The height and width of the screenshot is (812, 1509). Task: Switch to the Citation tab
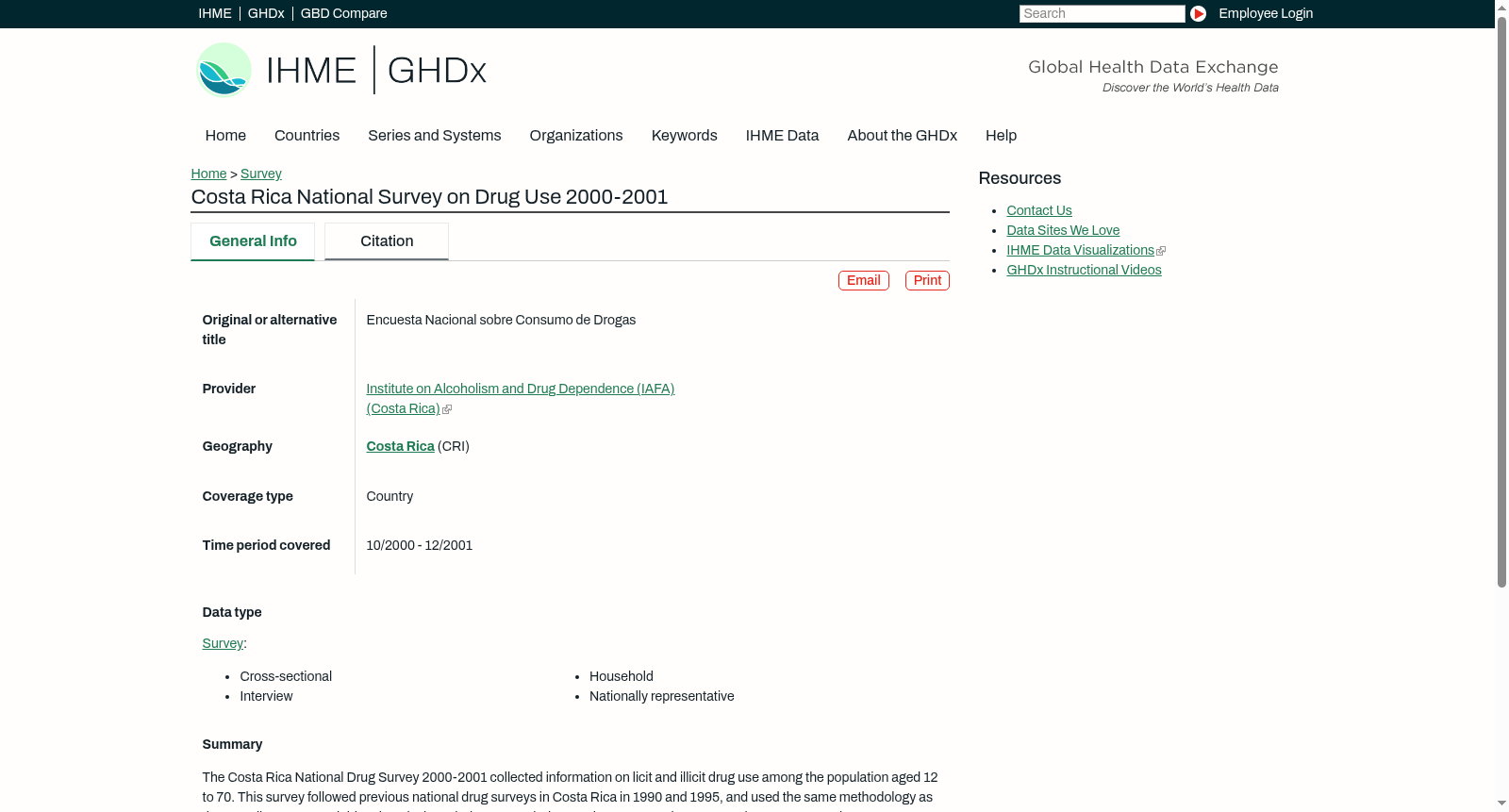[387, 241]
